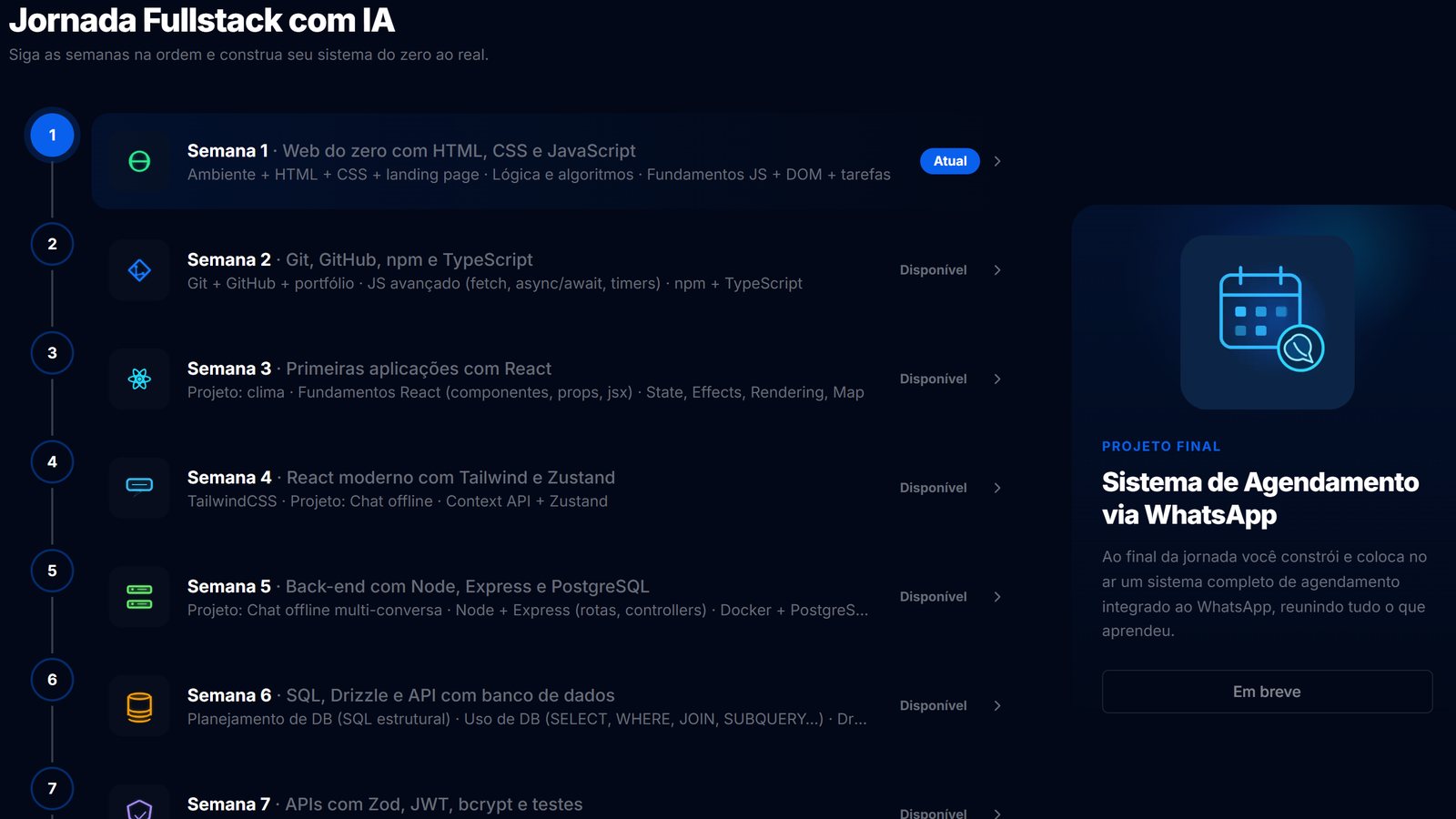The width and height of the screenshot is (1456, 819).
Task: Open Semana 2 Git, GitHub, npm title
Action: (x=360, y=260)
